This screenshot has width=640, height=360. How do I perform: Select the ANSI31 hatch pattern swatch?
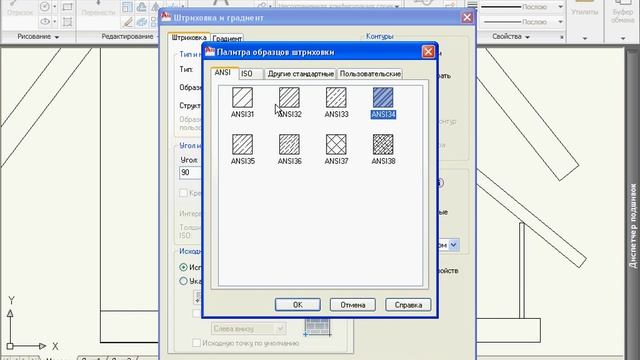pos(242,98)
